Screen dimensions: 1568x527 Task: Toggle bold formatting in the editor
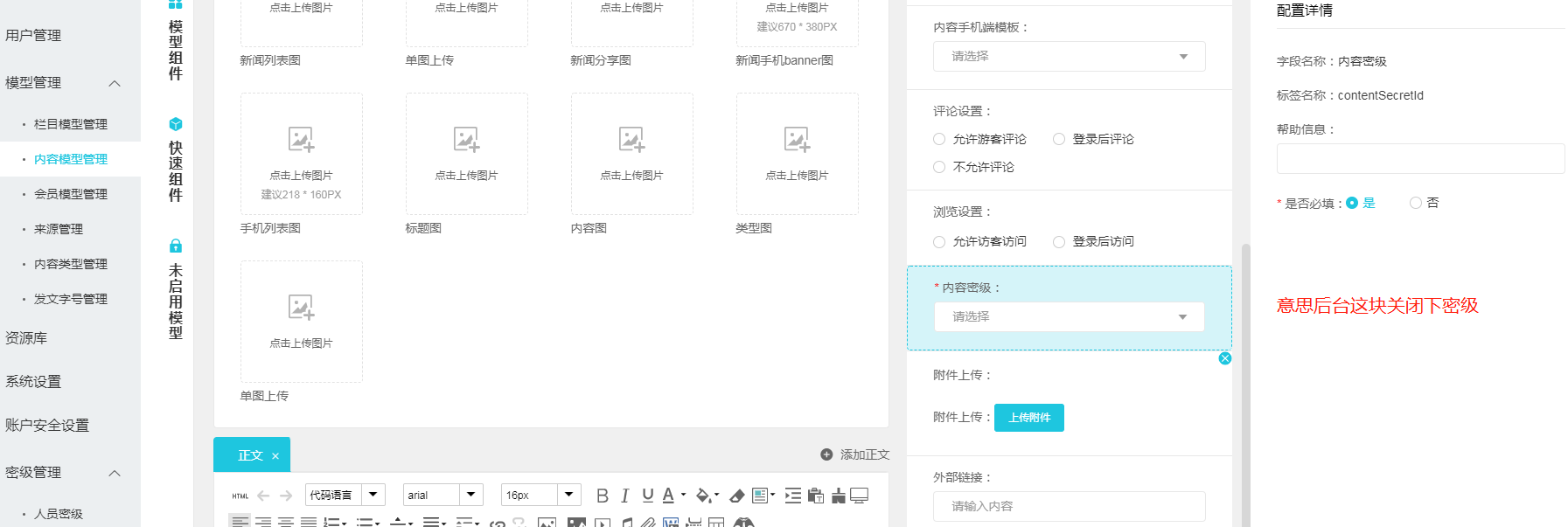602,496
